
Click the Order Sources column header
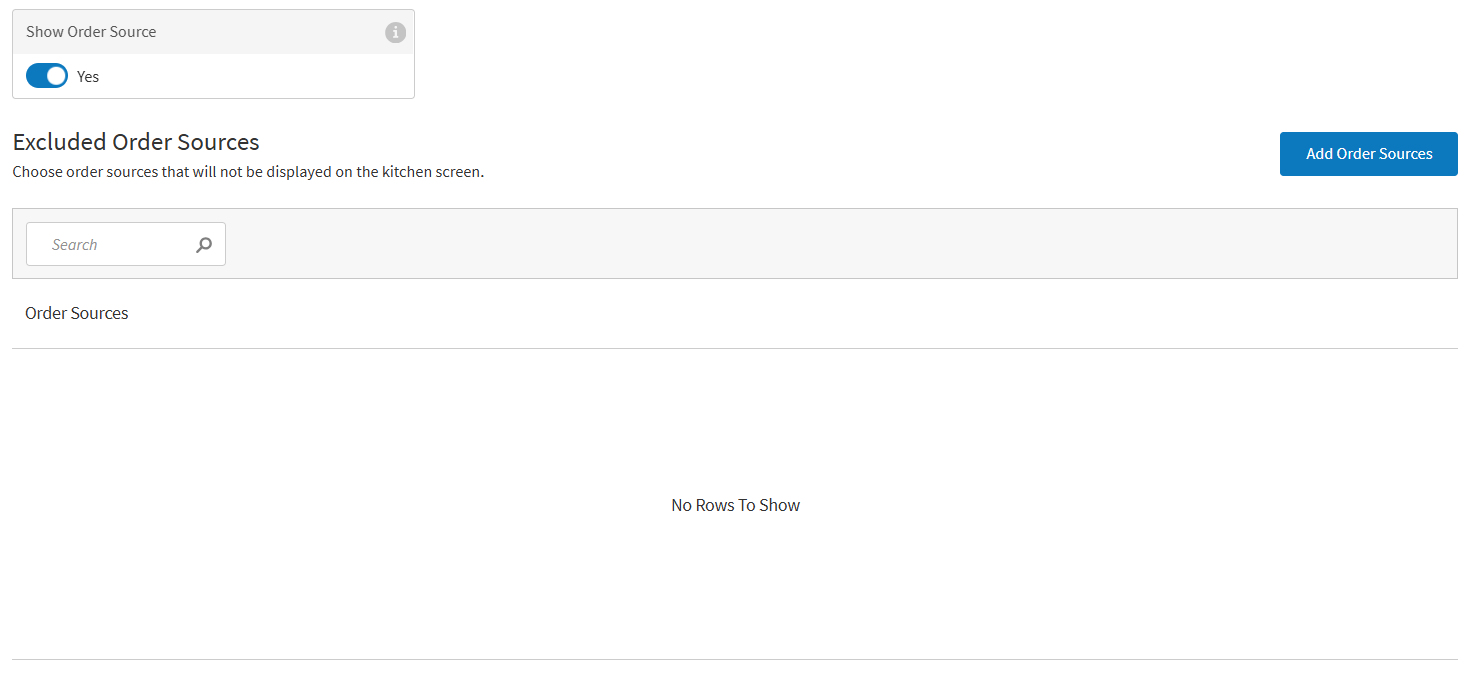pyautogui.click(x=77, y=313)
